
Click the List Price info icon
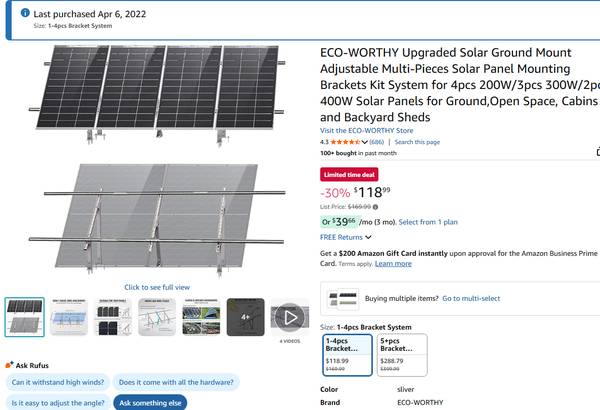point(375,207)
